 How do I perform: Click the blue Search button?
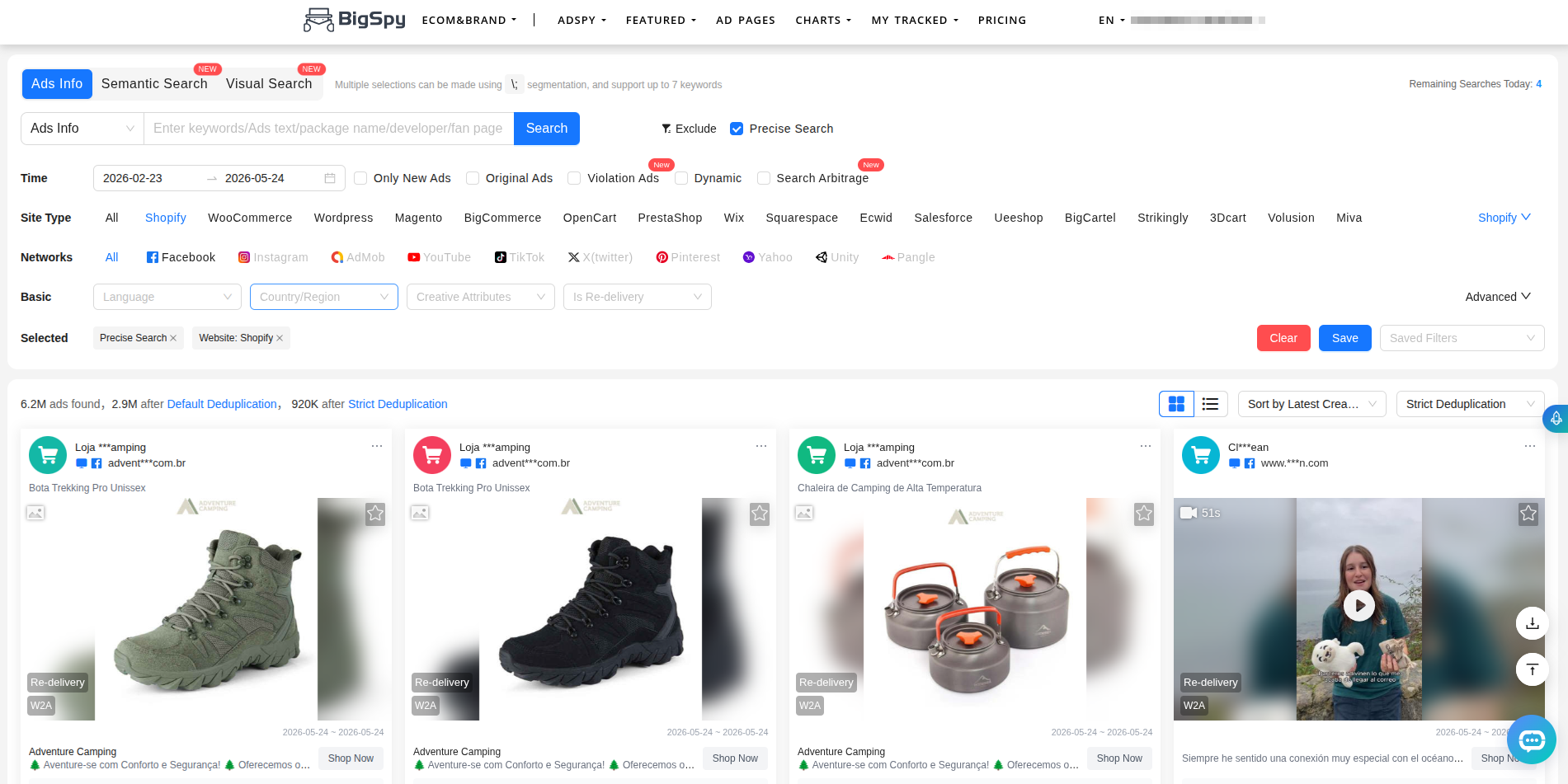point(547,129)
